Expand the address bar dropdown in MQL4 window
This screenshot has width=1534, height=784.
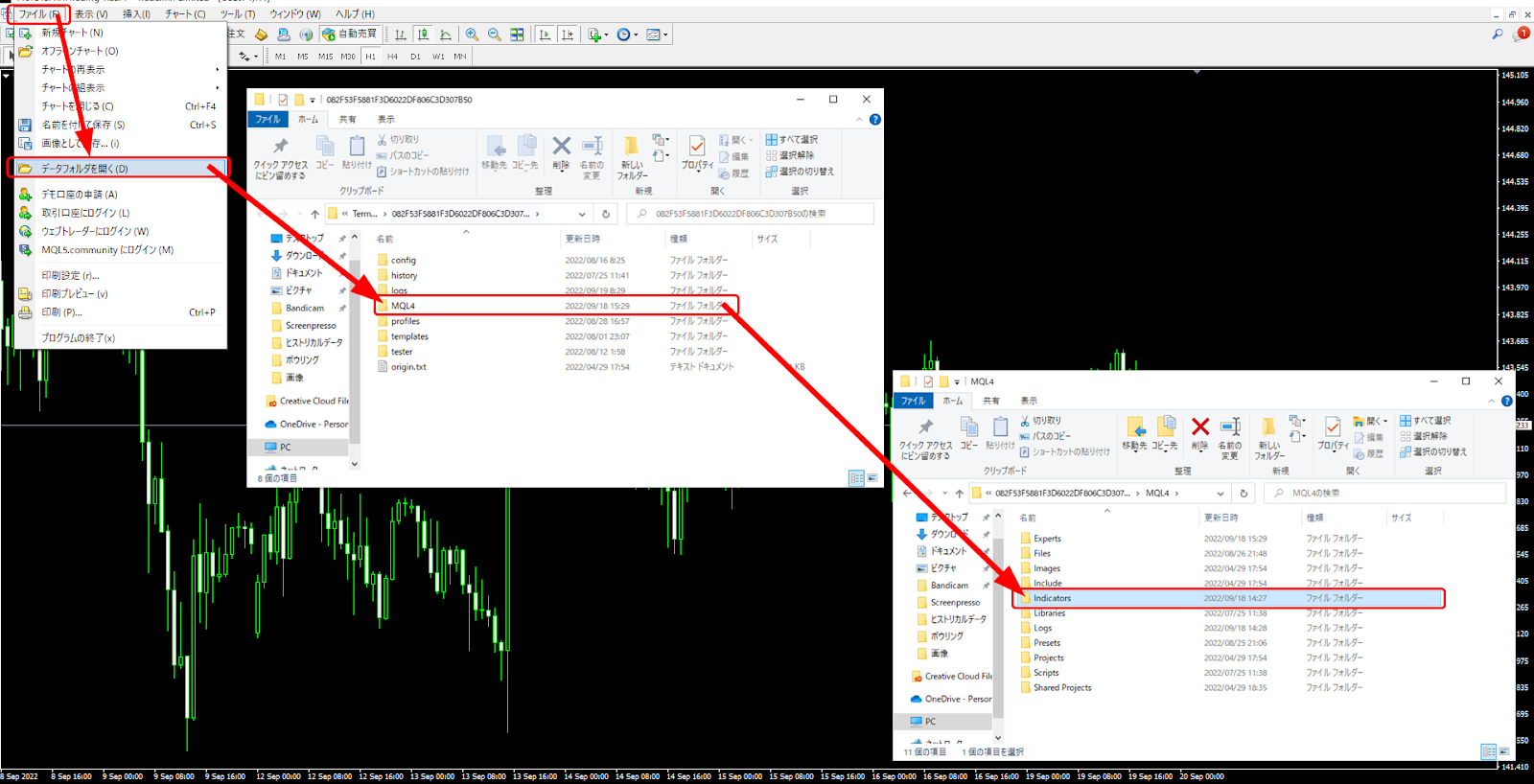[1220, 494]
